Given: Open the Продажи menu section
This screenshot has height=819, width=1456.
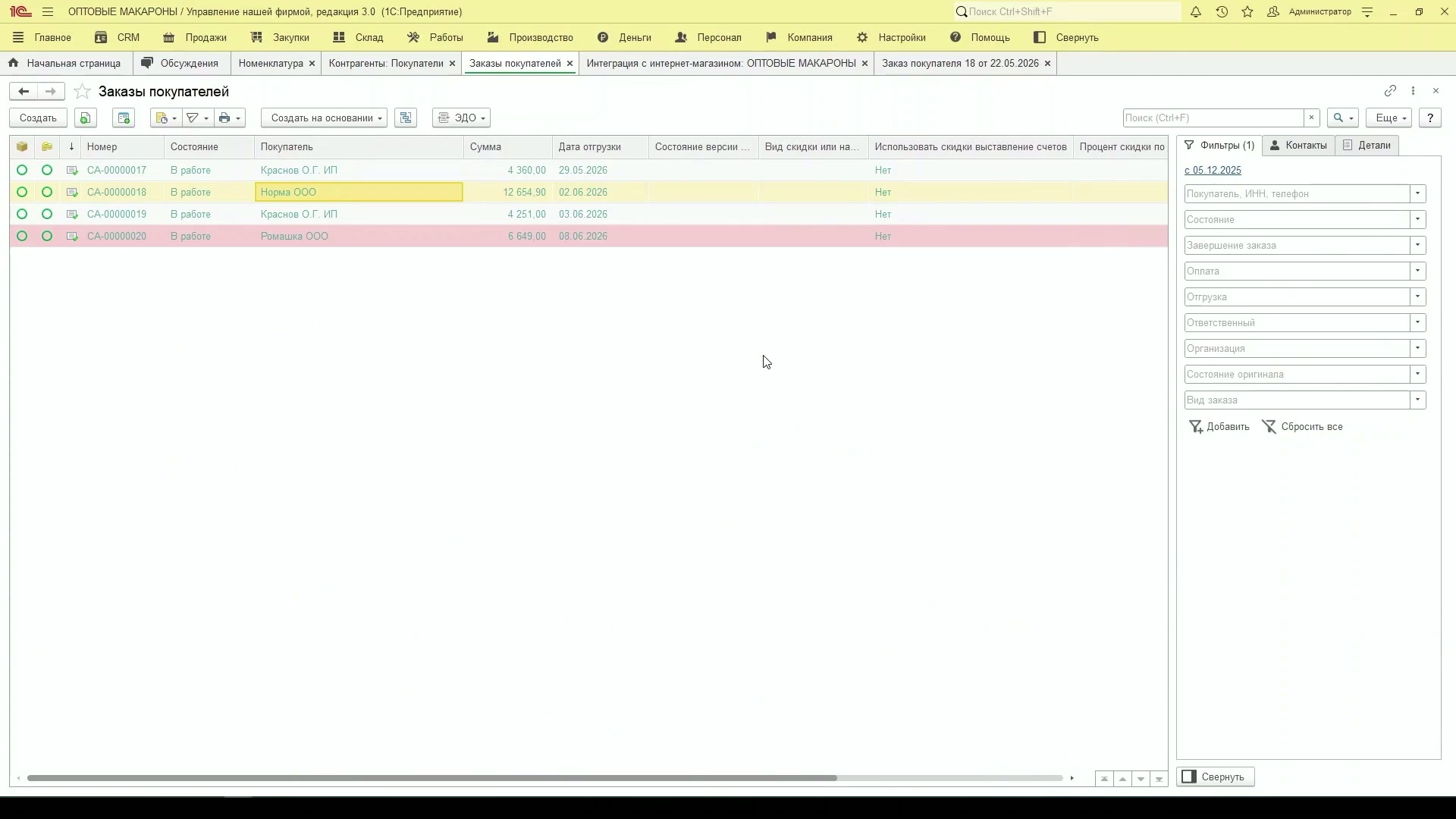Looking at the screenshot, I should 195,38.
